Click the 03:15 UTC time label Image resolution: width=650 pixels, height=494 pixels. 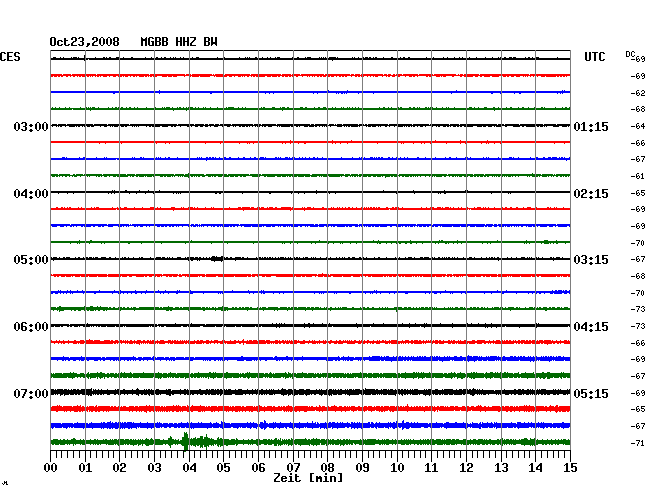(x=591, y=260)
